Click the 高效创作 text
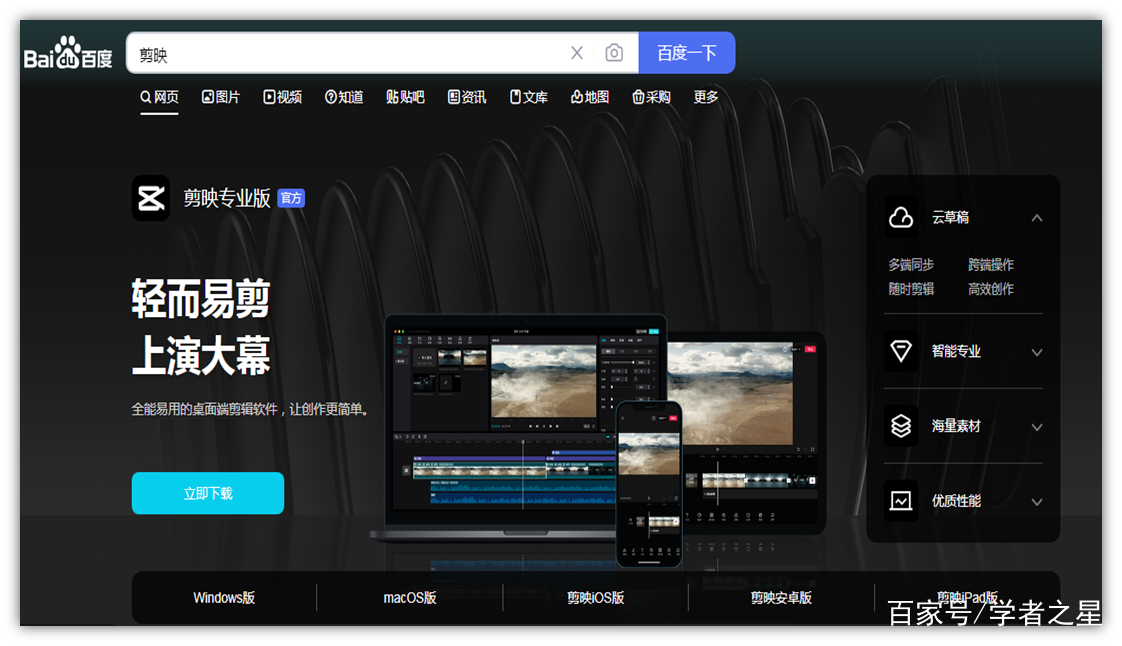Screen dimensions: 1122x646 pos(991,289)
